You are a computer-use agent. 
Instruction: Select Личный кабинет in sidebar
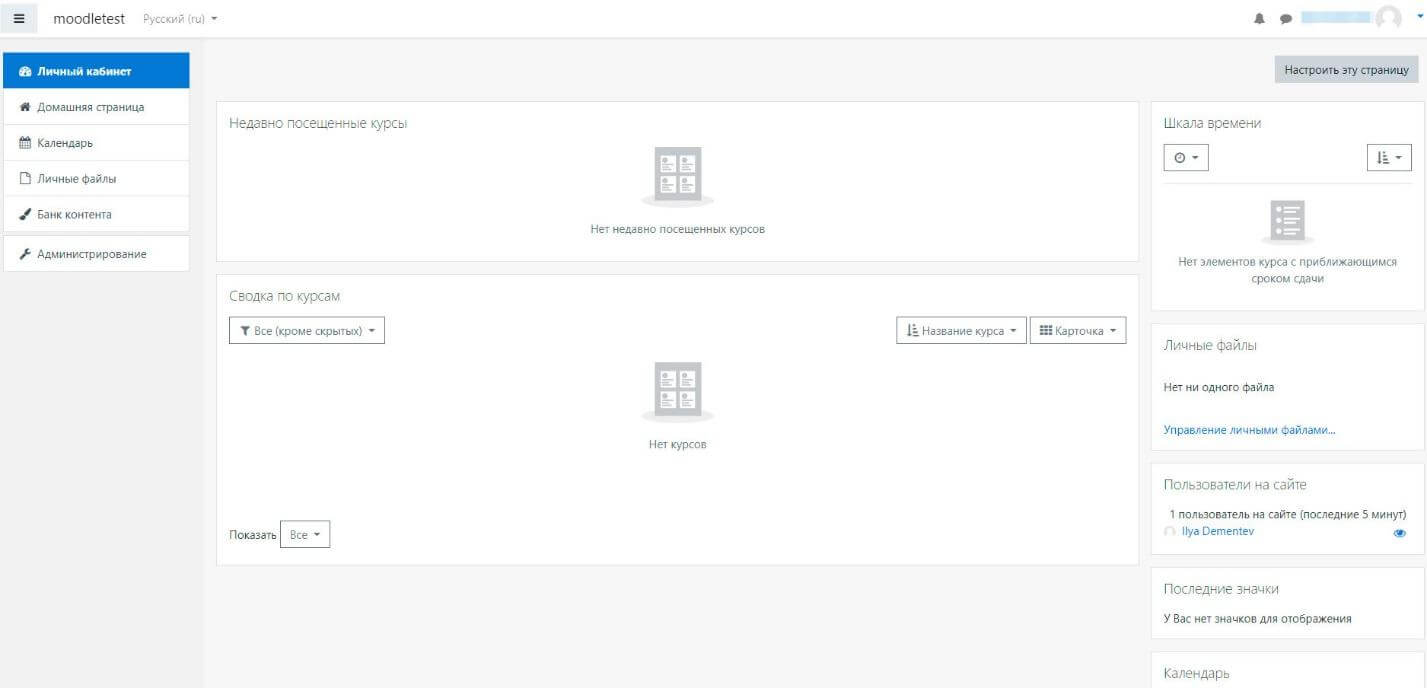click(x=96, y=71)
